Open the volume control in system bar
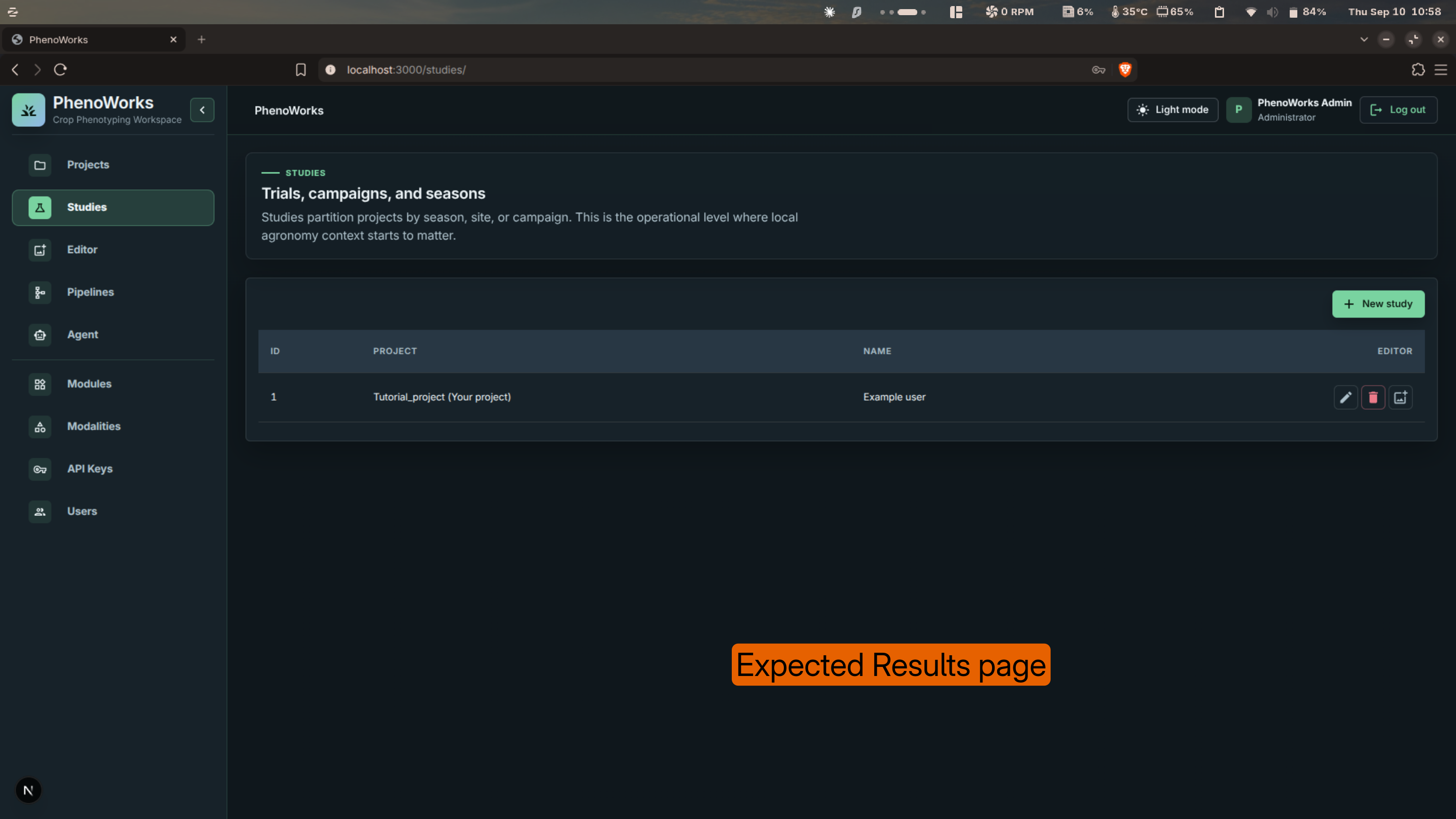The image size is (1456, 819). pyautogui.click(x=1273, y=12)
